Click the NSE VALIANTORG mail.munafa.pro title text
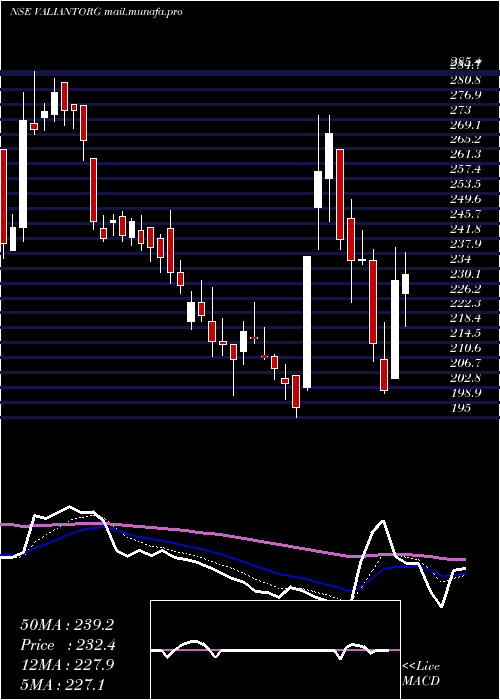 pos(96,12)
